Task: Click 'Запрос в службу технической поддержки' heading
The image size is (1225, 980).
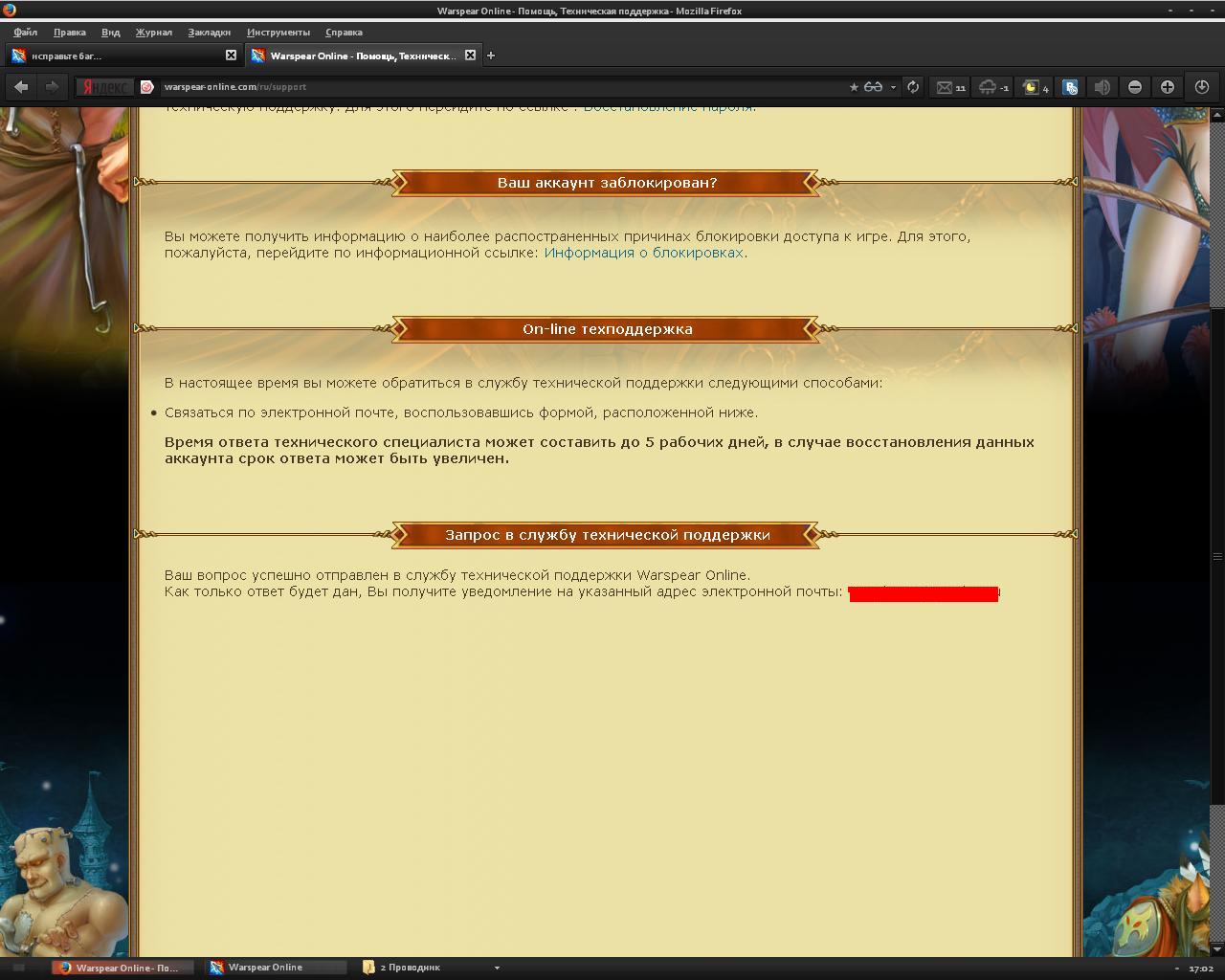Action: pos(607,535)
